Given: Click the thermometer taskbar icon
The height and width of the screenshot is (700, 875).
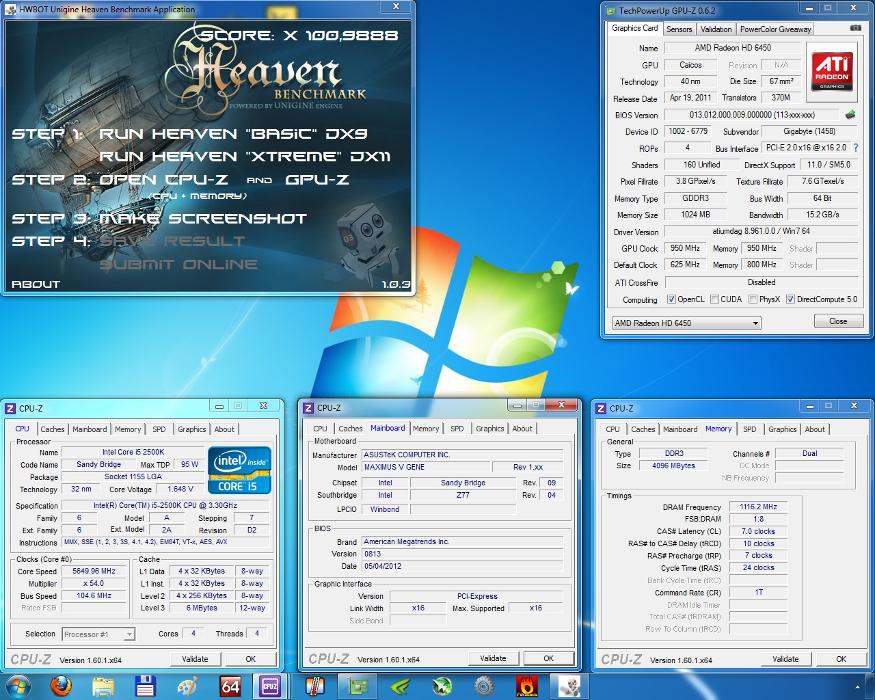Looking at the screenshot, I should coord(316,687).
